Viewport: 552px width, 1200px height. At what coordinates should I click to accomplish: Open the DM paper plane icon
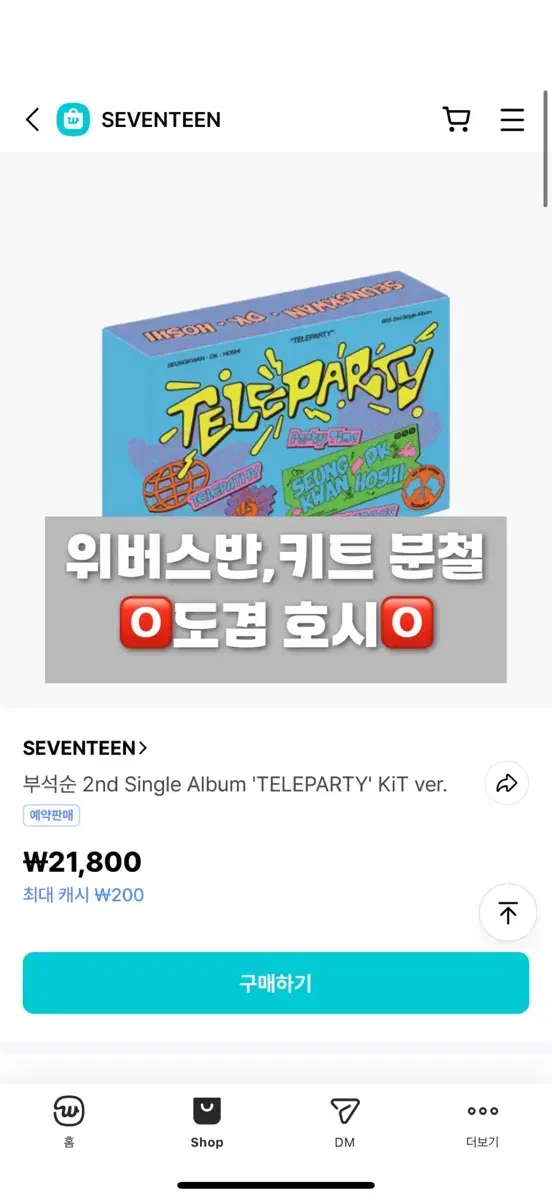(x=345, y=1111)
